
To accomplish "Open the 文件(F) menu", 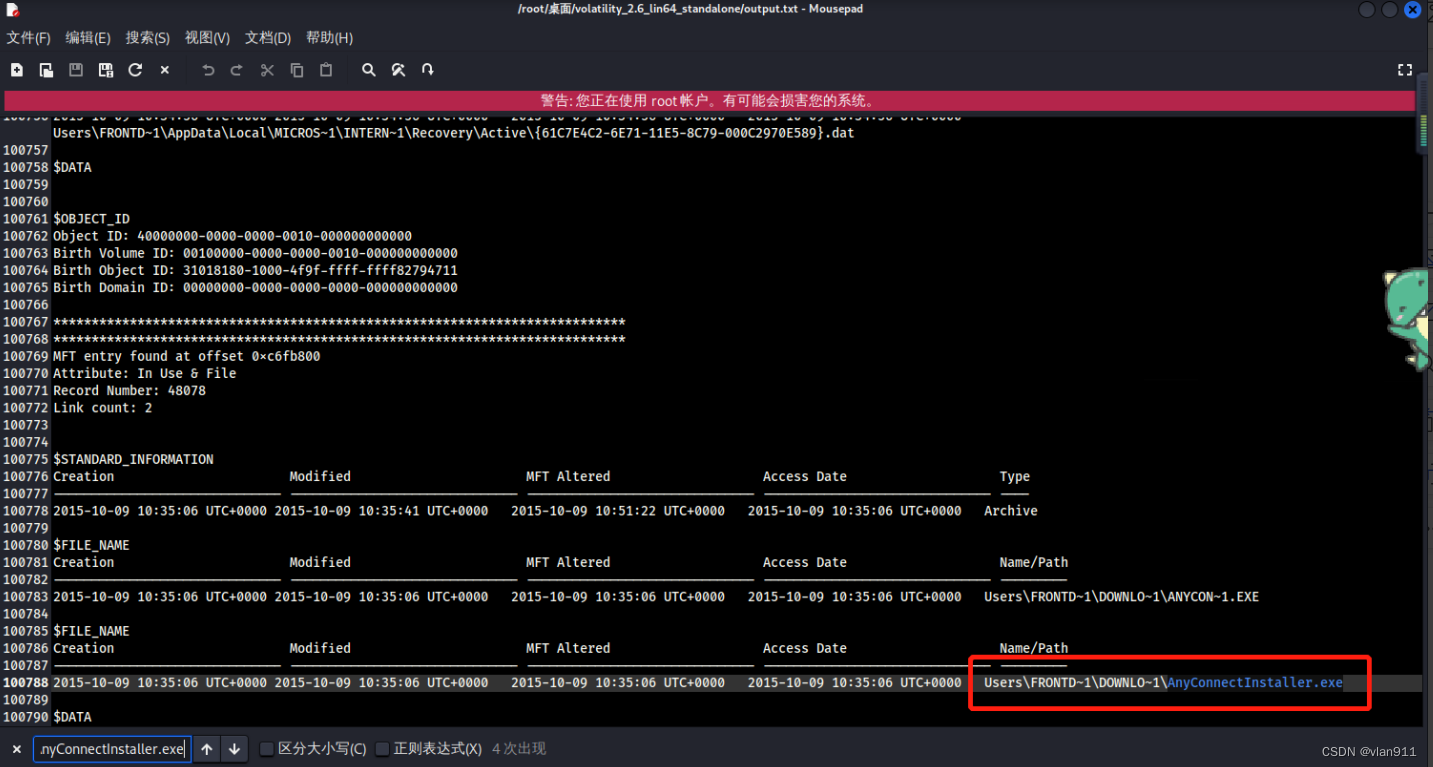I will click(x=29, y=38).
